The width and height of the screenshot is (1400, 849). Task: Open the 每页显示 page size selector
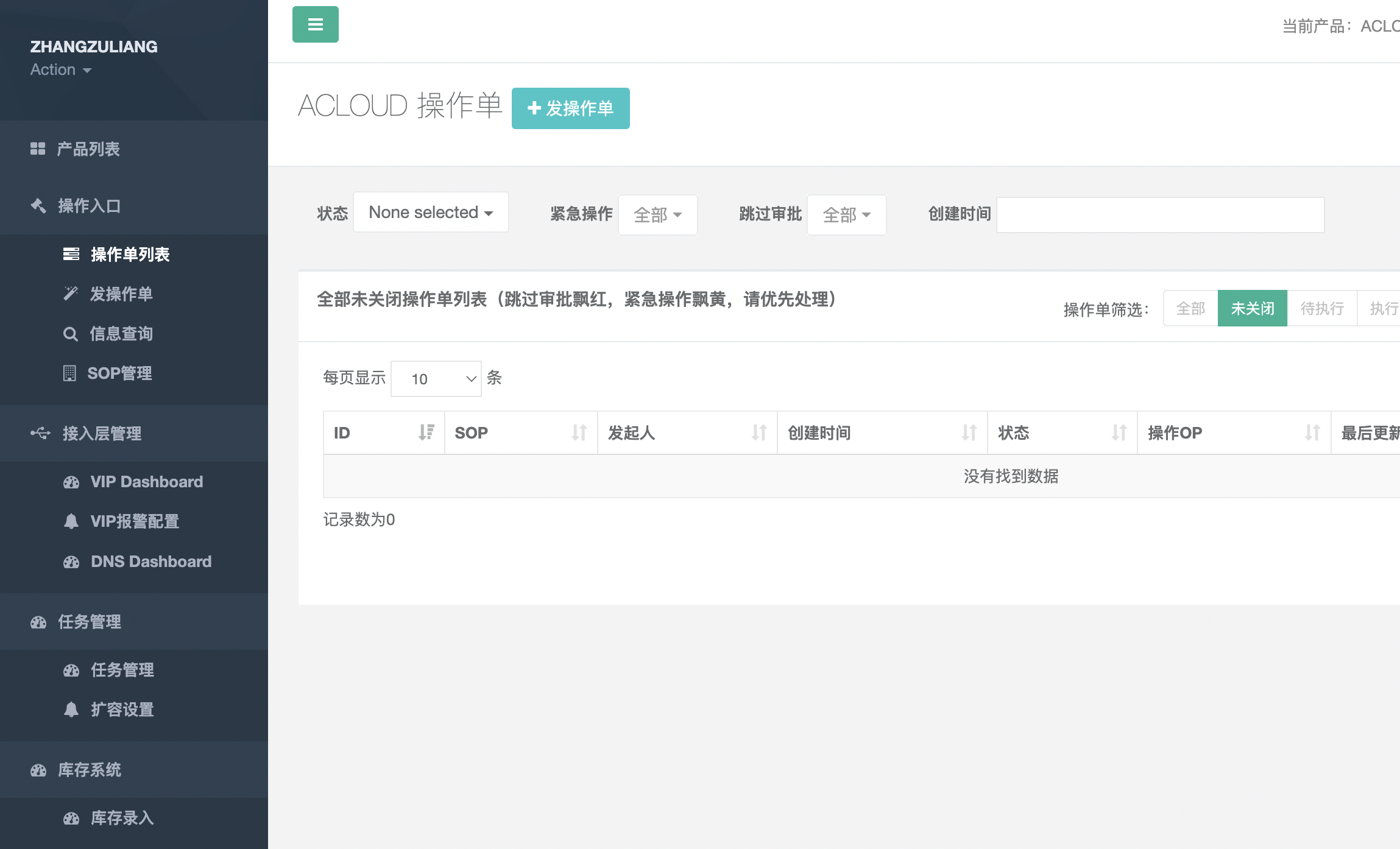pos(436,379)
